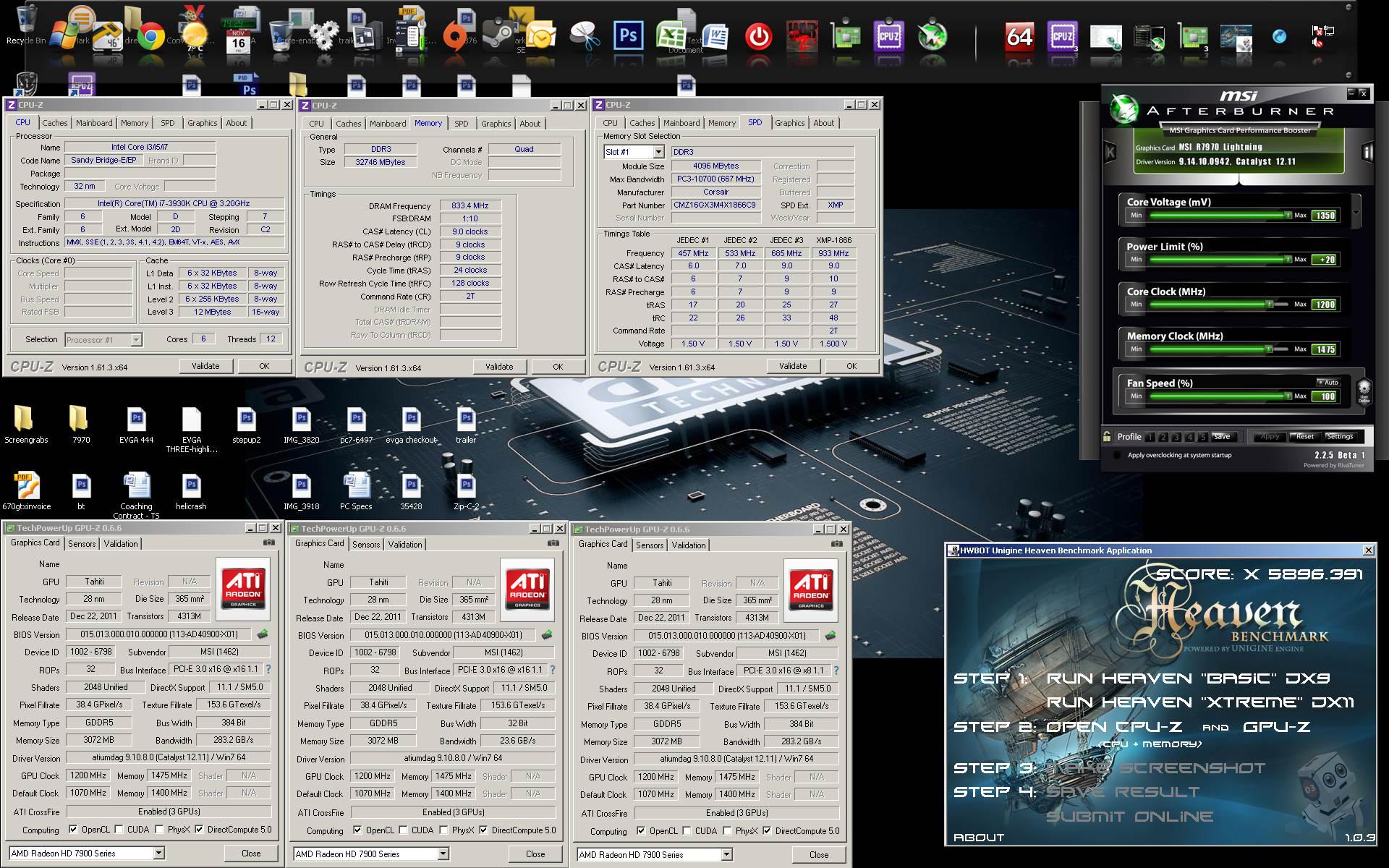Screen dimensions: 1389x868
Task: Open the Outlook icon in the dock
Action: click(x=541, y=36)
